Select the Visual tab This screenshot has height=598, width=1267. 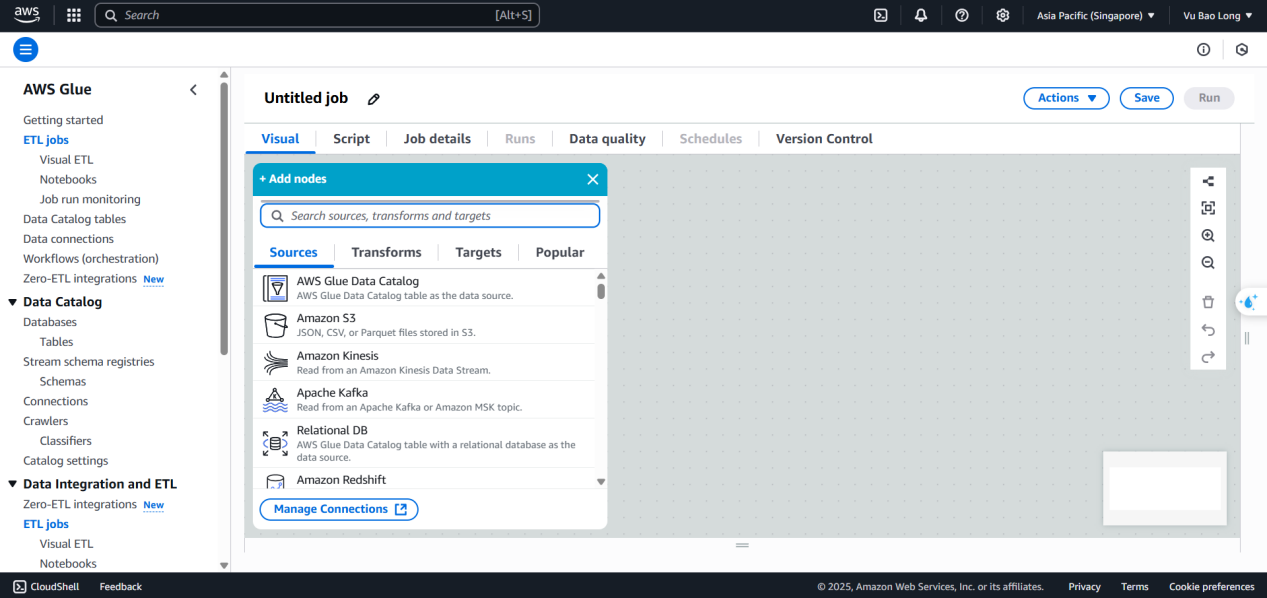pos(280,139)
